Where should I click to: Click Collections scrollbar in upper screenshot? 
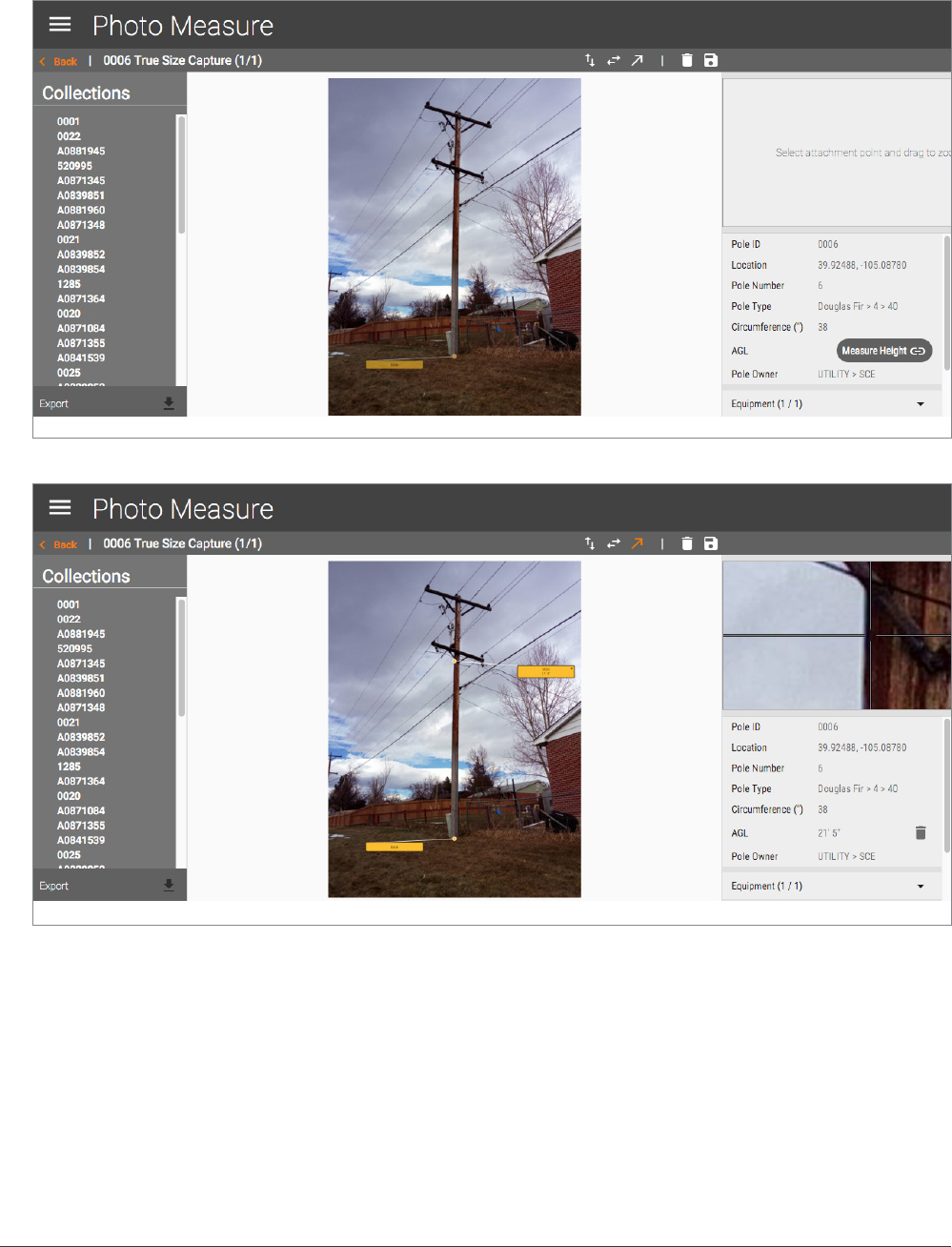[181, 174]
